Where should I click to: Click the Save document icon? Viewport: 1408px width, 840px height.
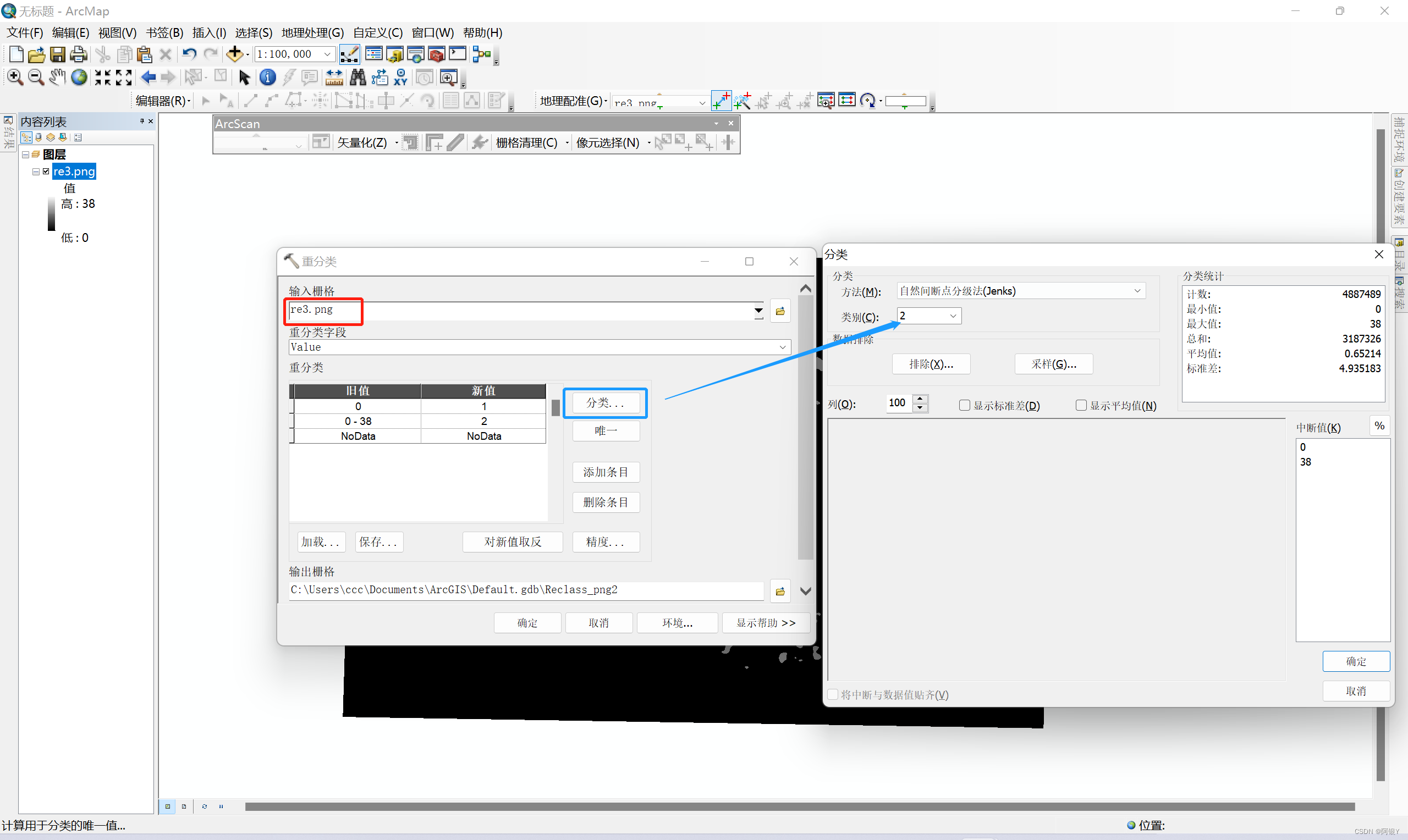click(x=57, y=54)
